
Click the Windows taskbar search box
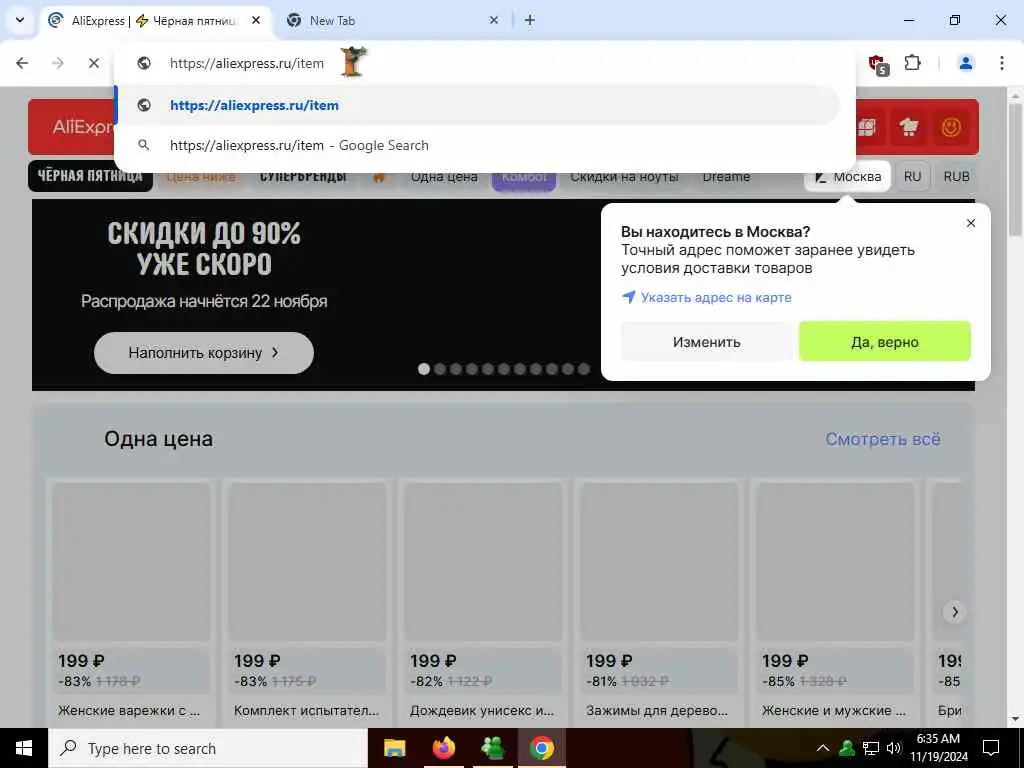click(x=208, y=748)
